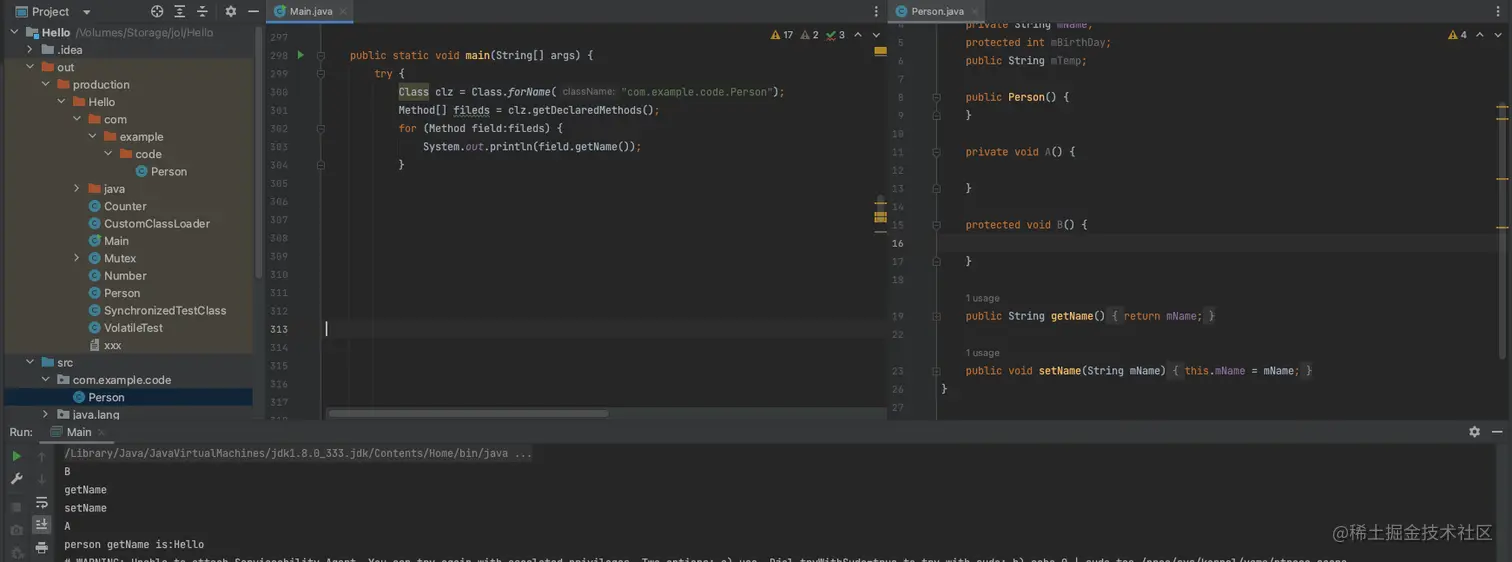This screenshot has height=562, width=1512.
Task: Select Main class in project tree
Action: pyautogui.click(x=108, y=241)
